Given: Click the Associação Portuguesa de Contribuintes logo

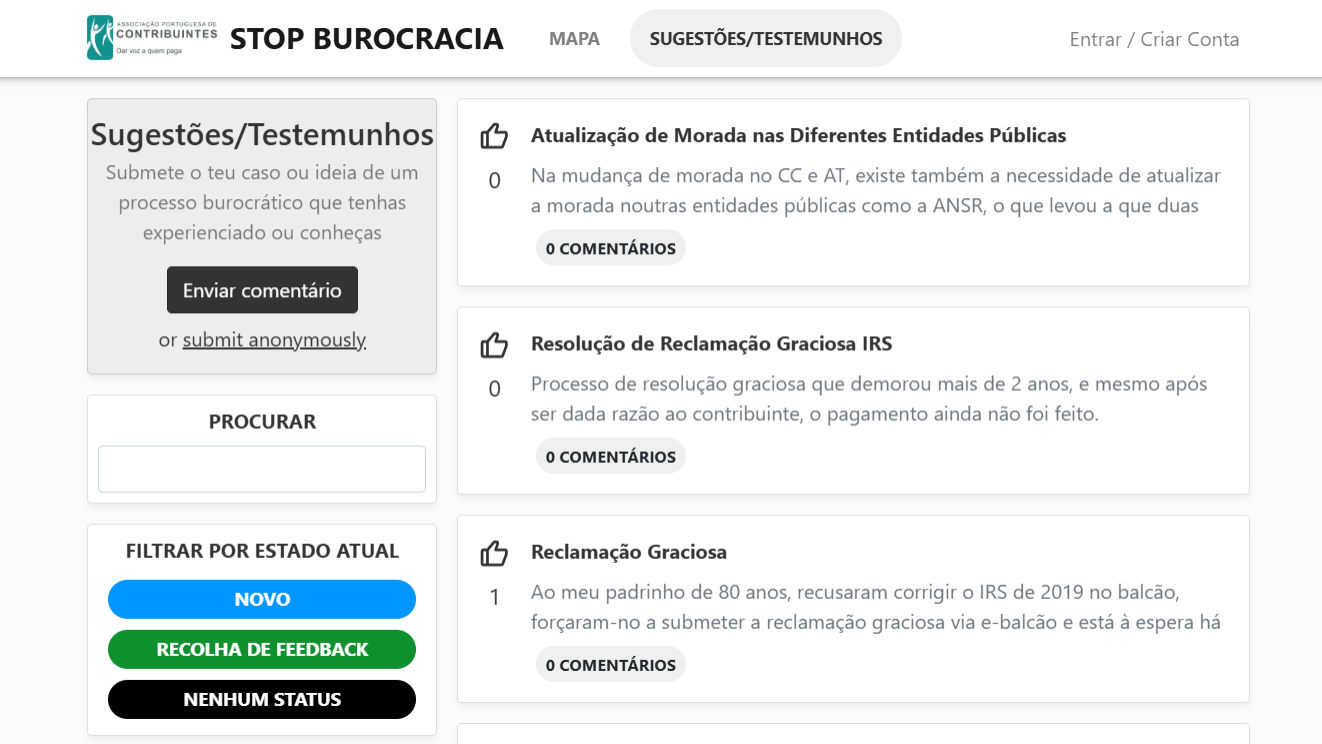Looking at the screenshot, I should tap(152, 38).
